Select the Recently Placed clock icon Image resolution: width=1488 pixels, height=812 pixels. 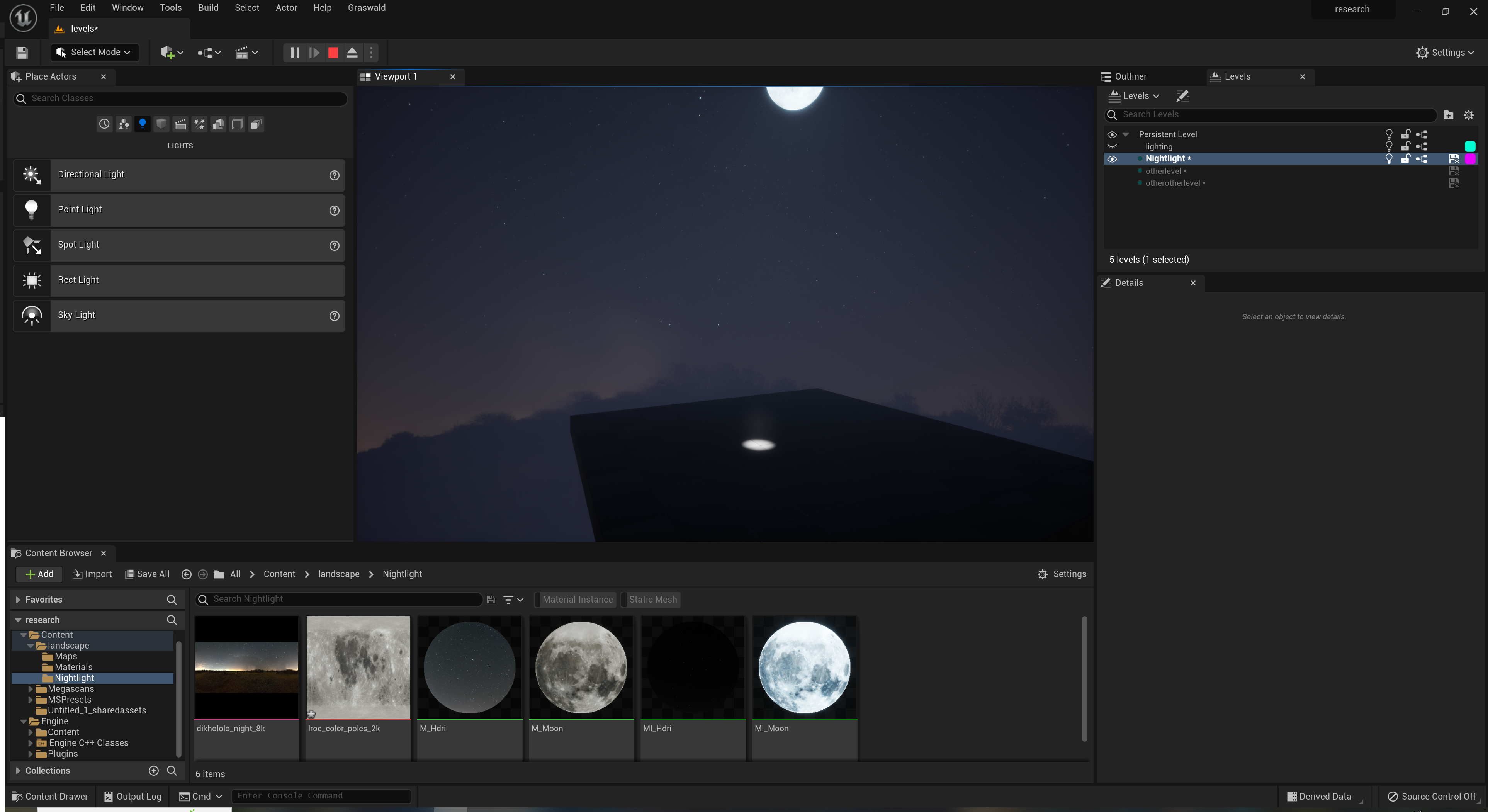104,124
